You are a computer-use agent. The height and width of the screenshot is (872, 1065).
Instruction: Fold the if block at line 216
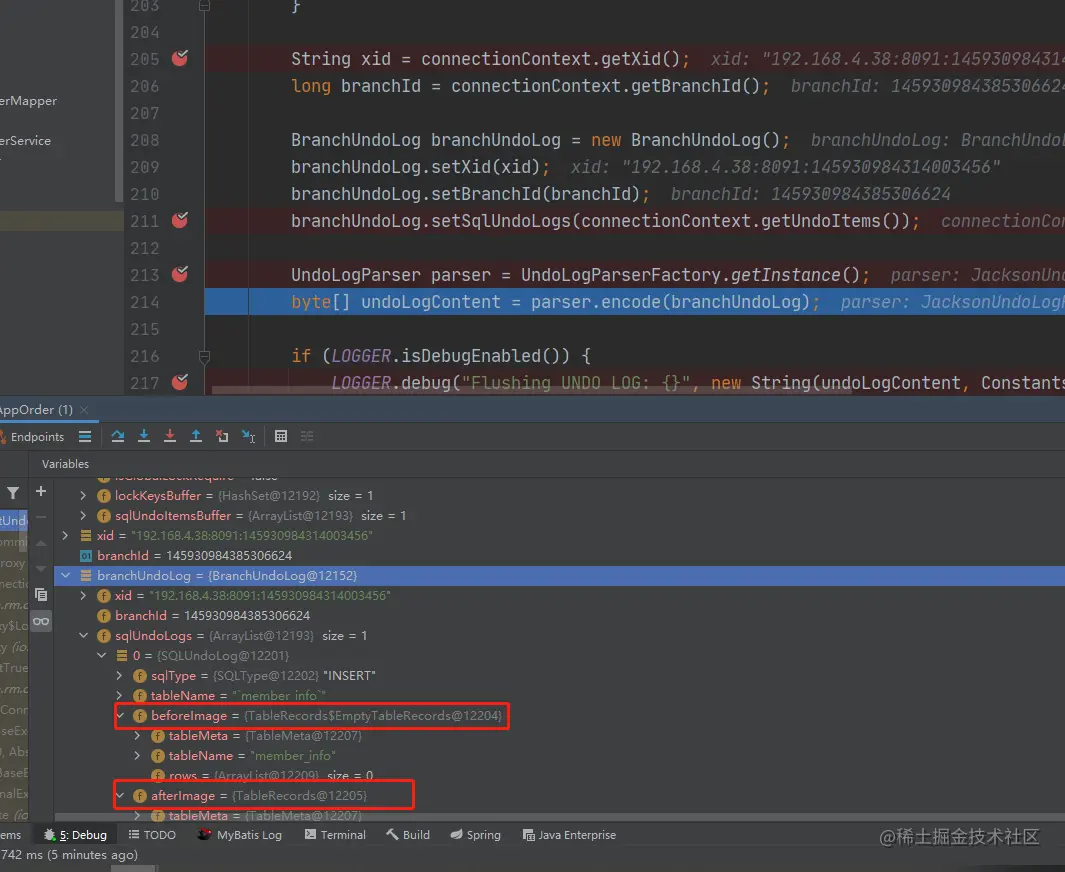[204, 356]
